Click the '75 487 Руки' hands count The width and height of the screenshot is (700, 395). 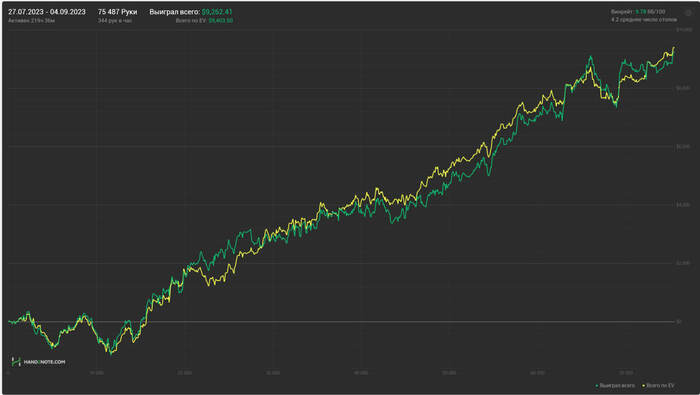pos(117,12)
